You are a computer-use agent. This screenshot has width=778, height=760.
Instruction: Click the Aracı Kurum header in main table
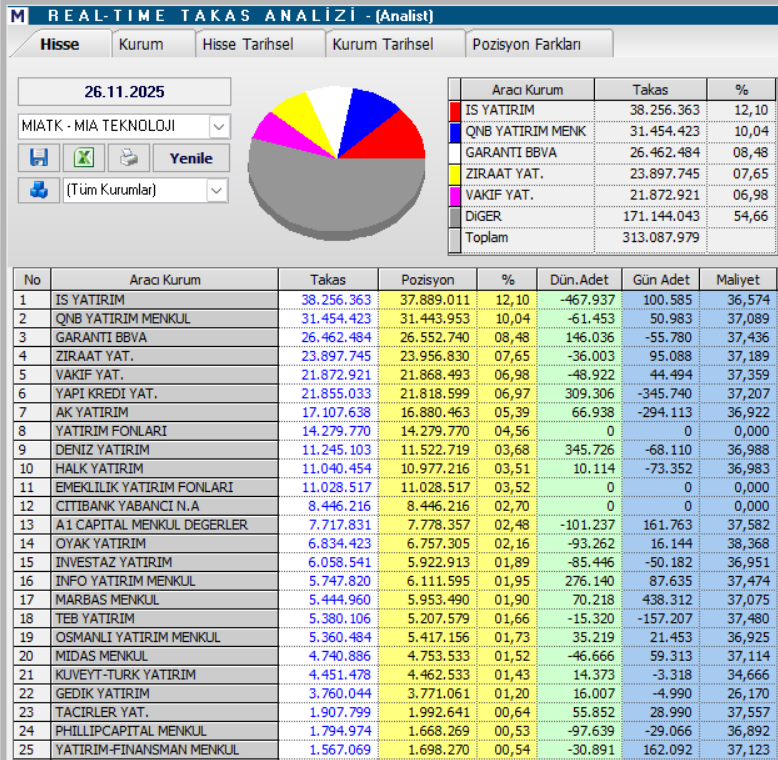165,280
